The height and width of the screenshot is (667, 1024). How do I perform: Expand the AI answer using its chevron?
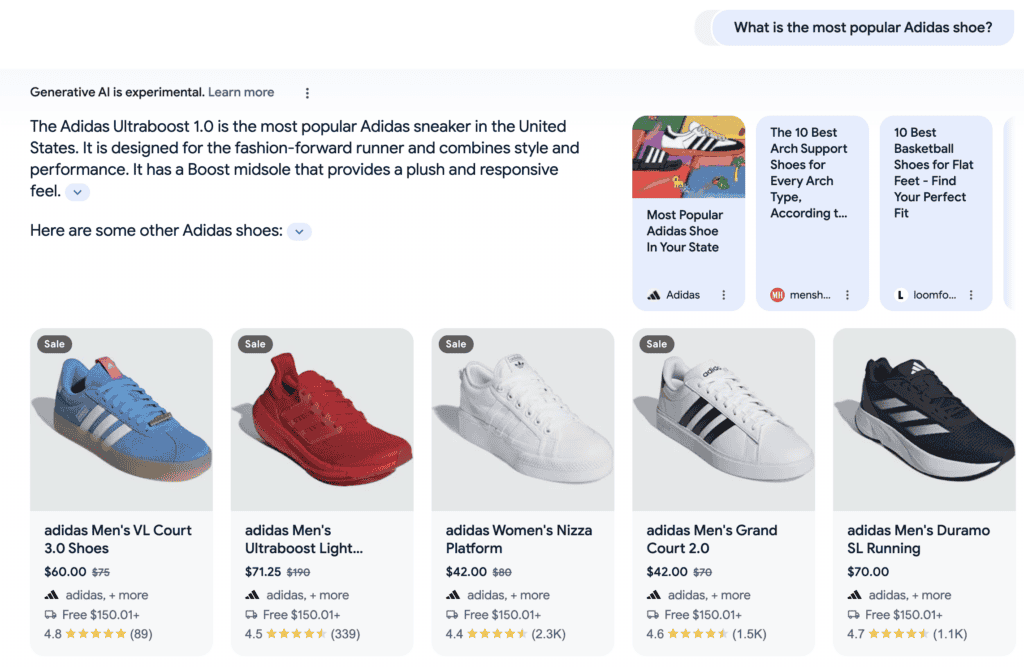coord(77,192)
